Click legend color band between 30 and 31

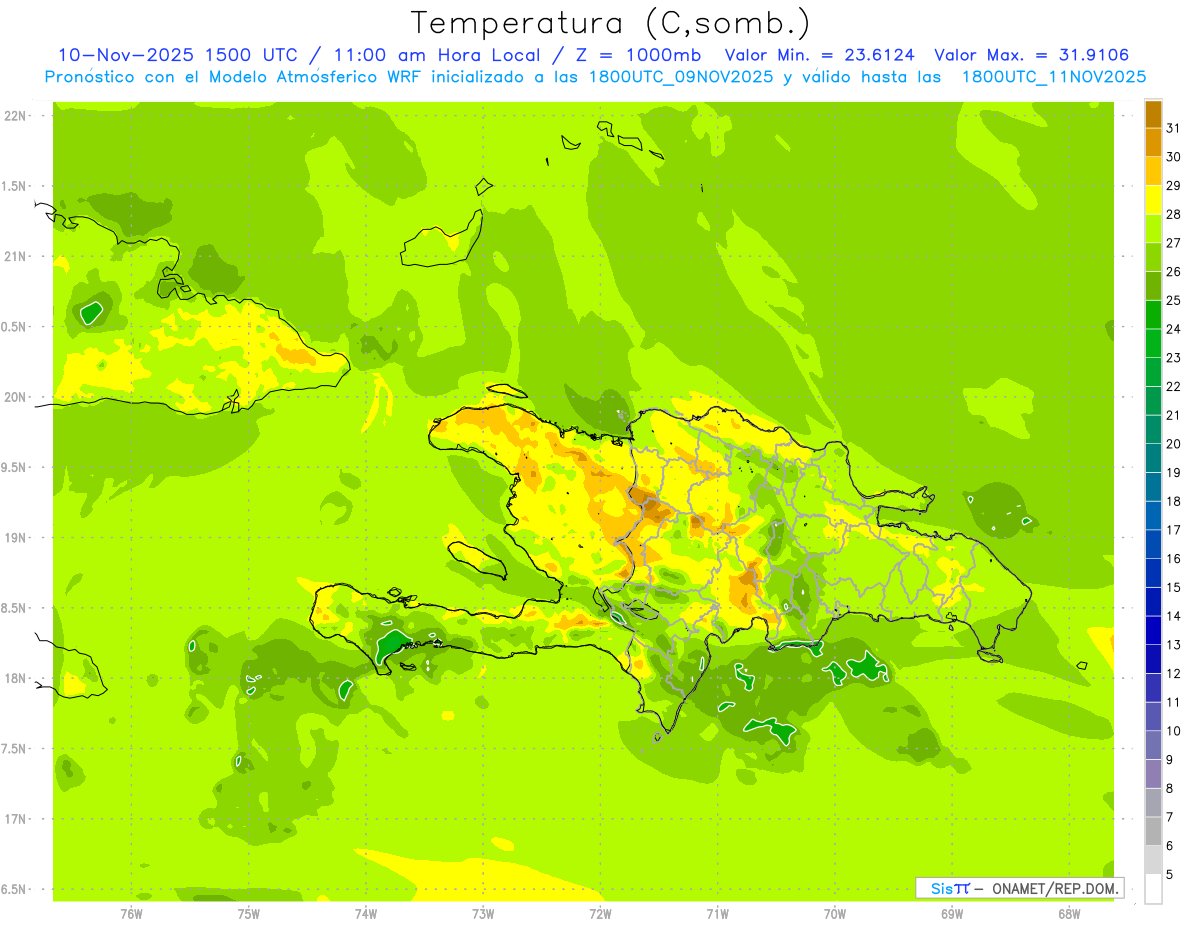[1153, 142]
